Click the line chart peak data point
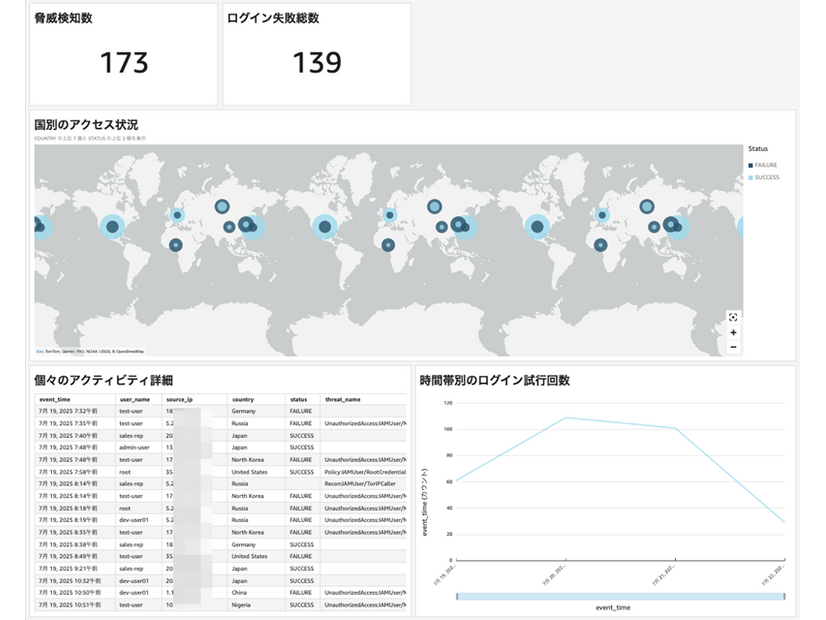826x620 pixels. 566,418
